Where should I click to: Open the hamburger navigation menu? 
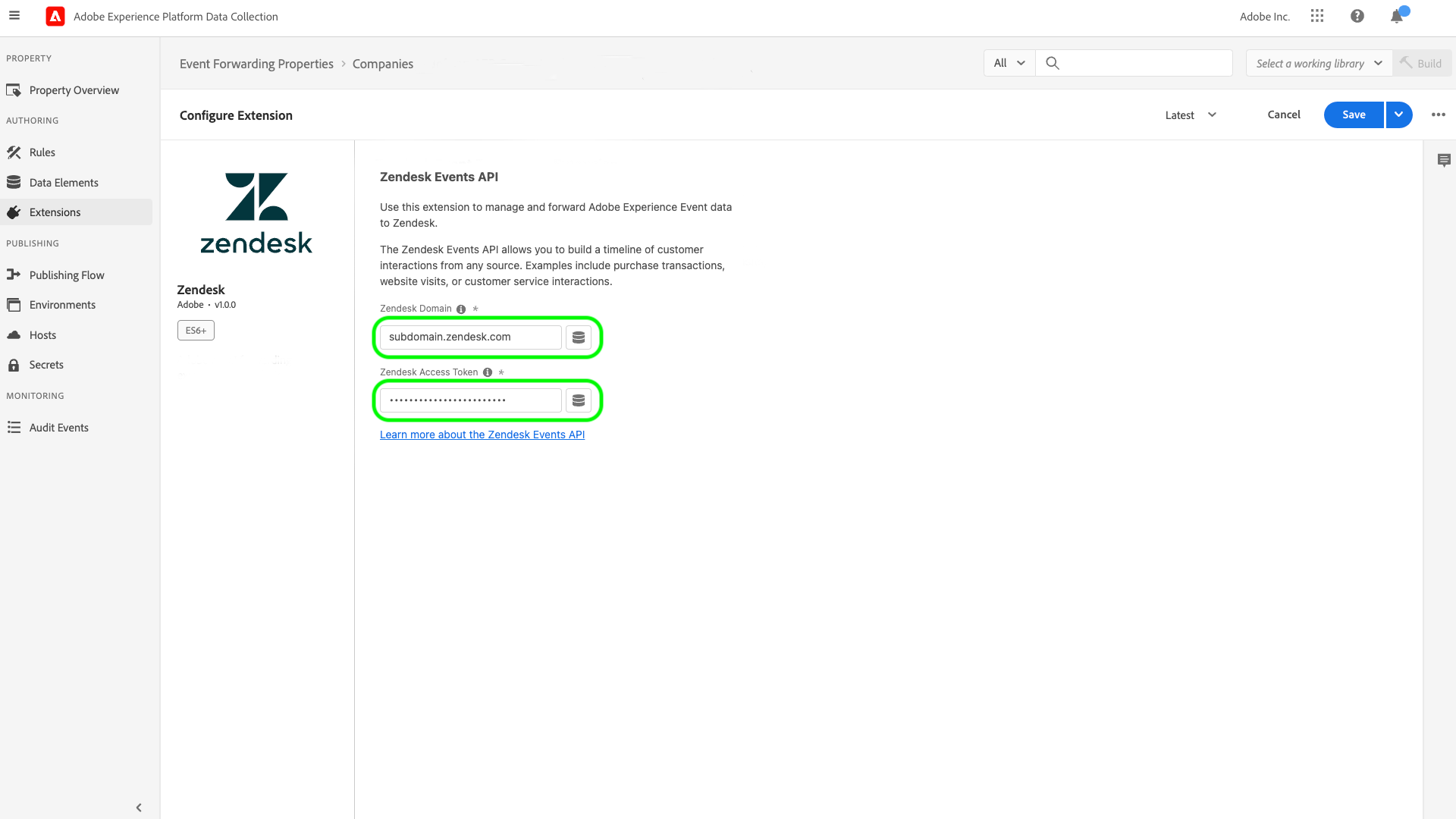tap(14, 16)
